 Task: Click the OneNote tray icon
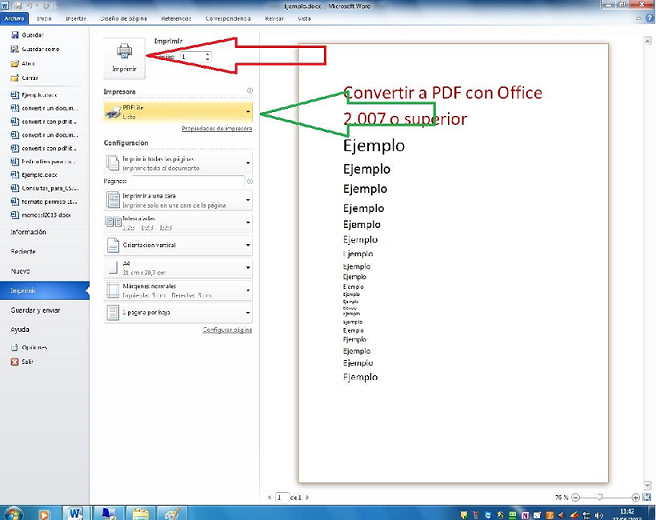[525, 515]
